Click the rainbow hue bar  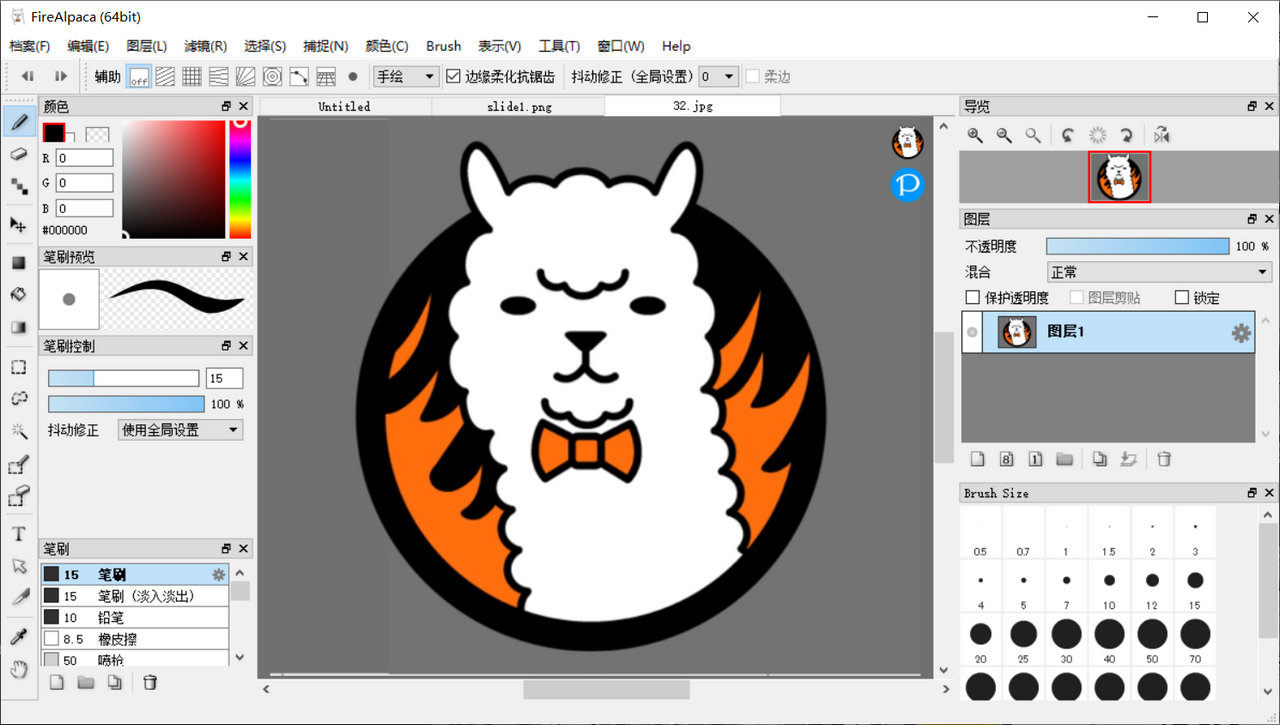tap(240, 179)
